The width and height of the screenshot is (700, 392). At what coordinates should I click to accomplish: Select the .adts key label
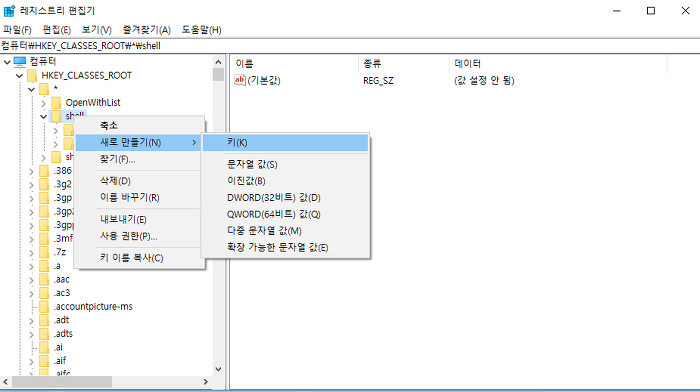coord(63,334)
